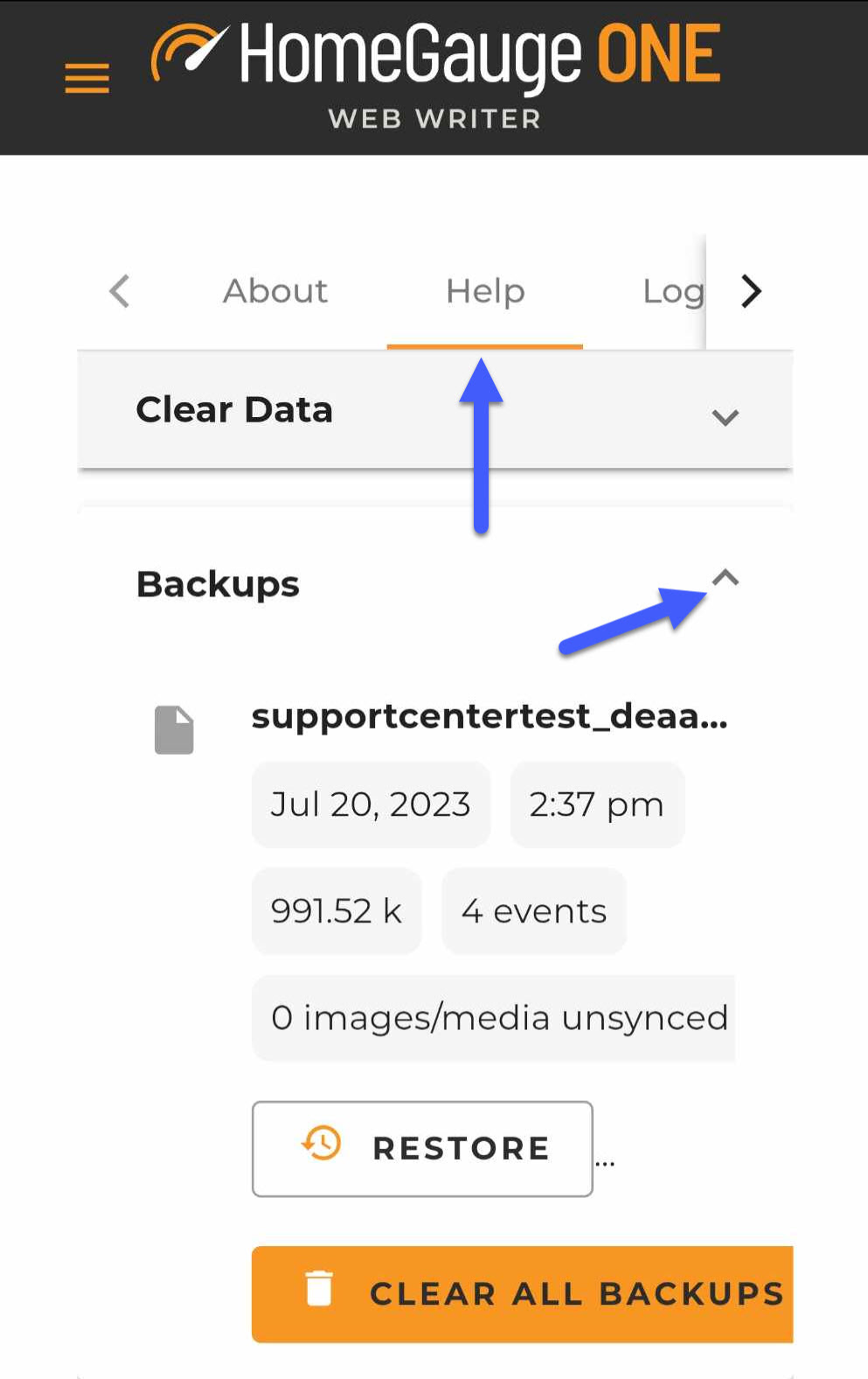This screenshot has width=868, height=1379.
Task: Open the Log tab
Action: (x=673, y=291)
